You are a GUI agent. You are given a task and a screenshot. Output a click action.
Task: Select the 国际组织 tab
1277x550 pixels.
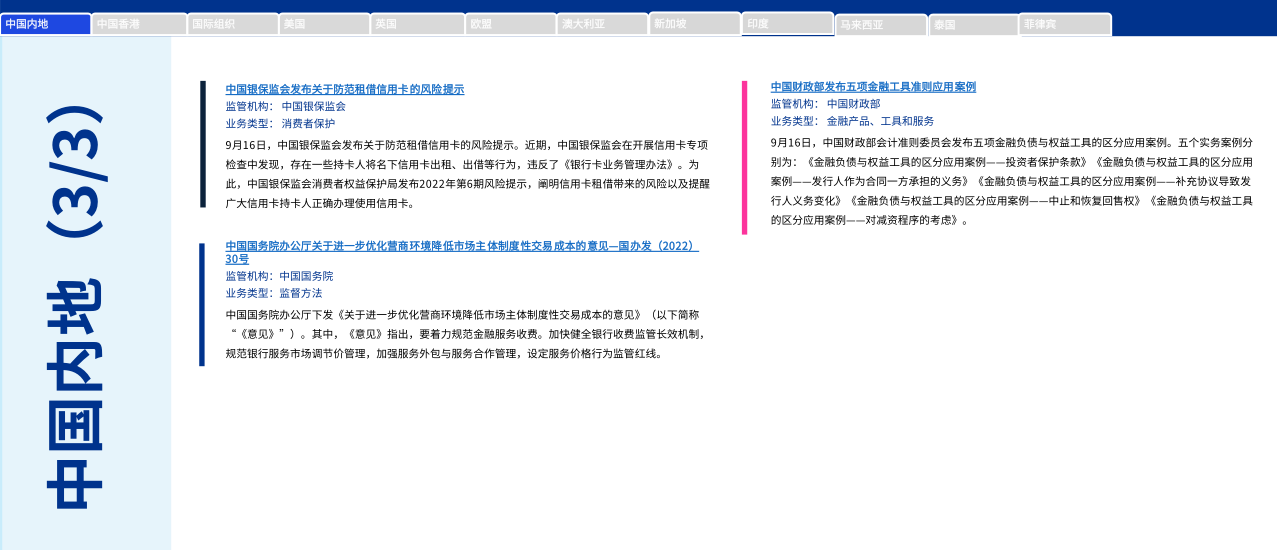pos(232,24)
